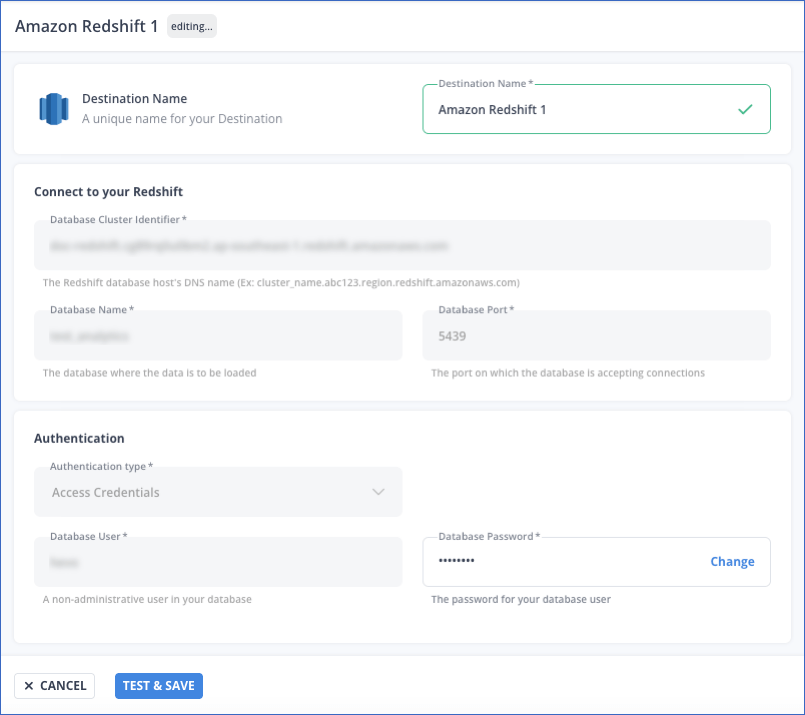Click 'The password for your database user' text
Screen dimensions: 805x715
point(521,599)
